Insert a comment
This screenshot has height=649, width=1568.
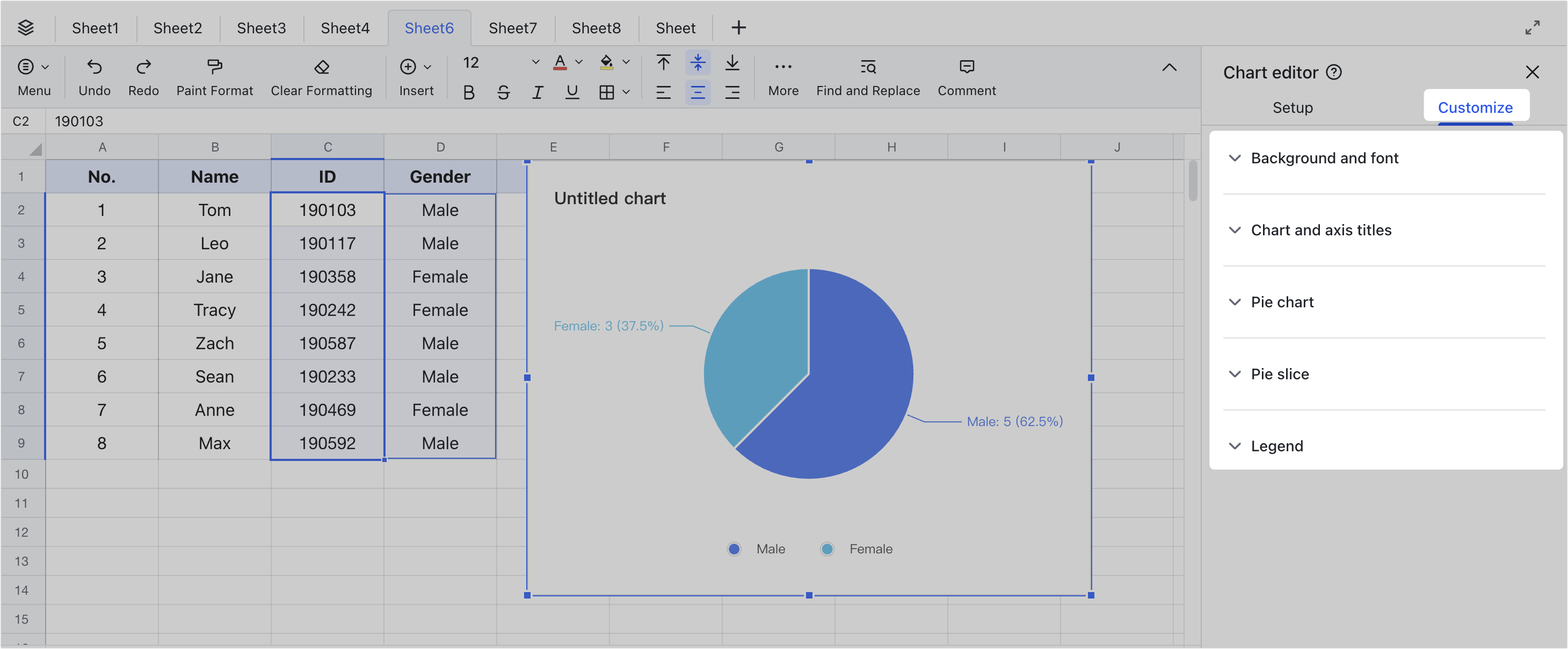coord(966,76)
